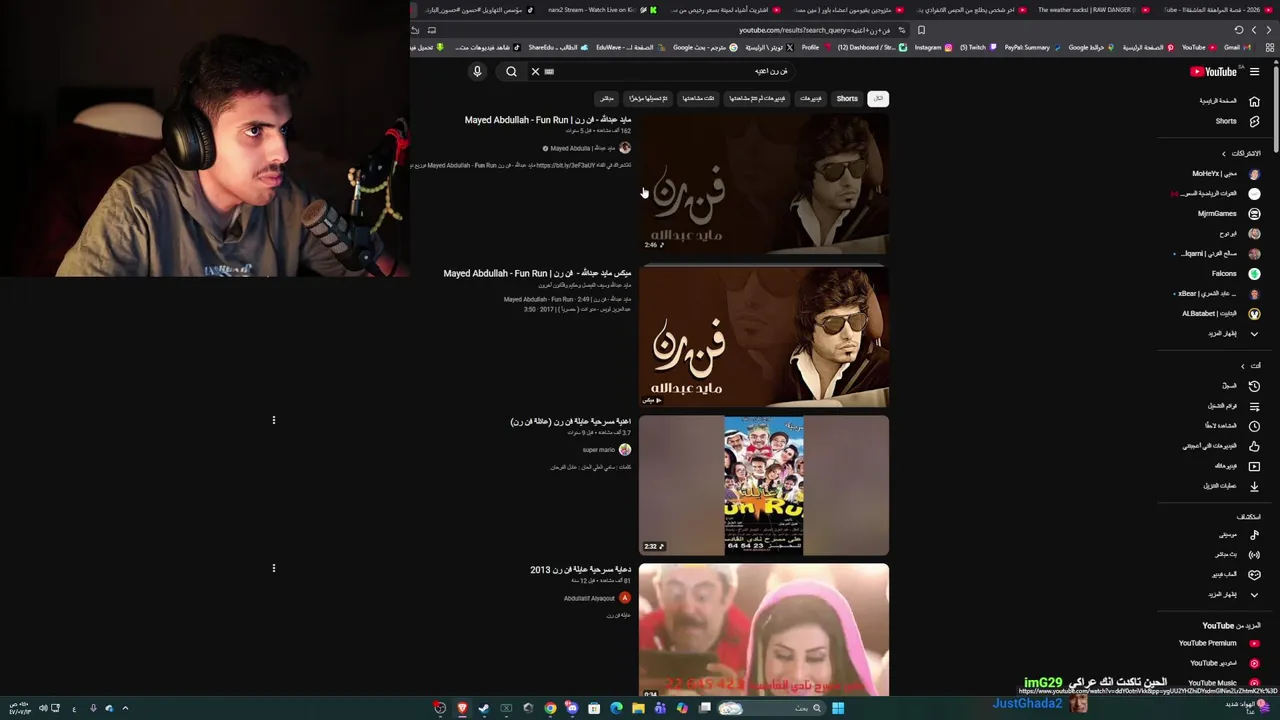Open the عائلة فن رن poster thumbnail
This screenshot has height=720, width=1280.
764,485
